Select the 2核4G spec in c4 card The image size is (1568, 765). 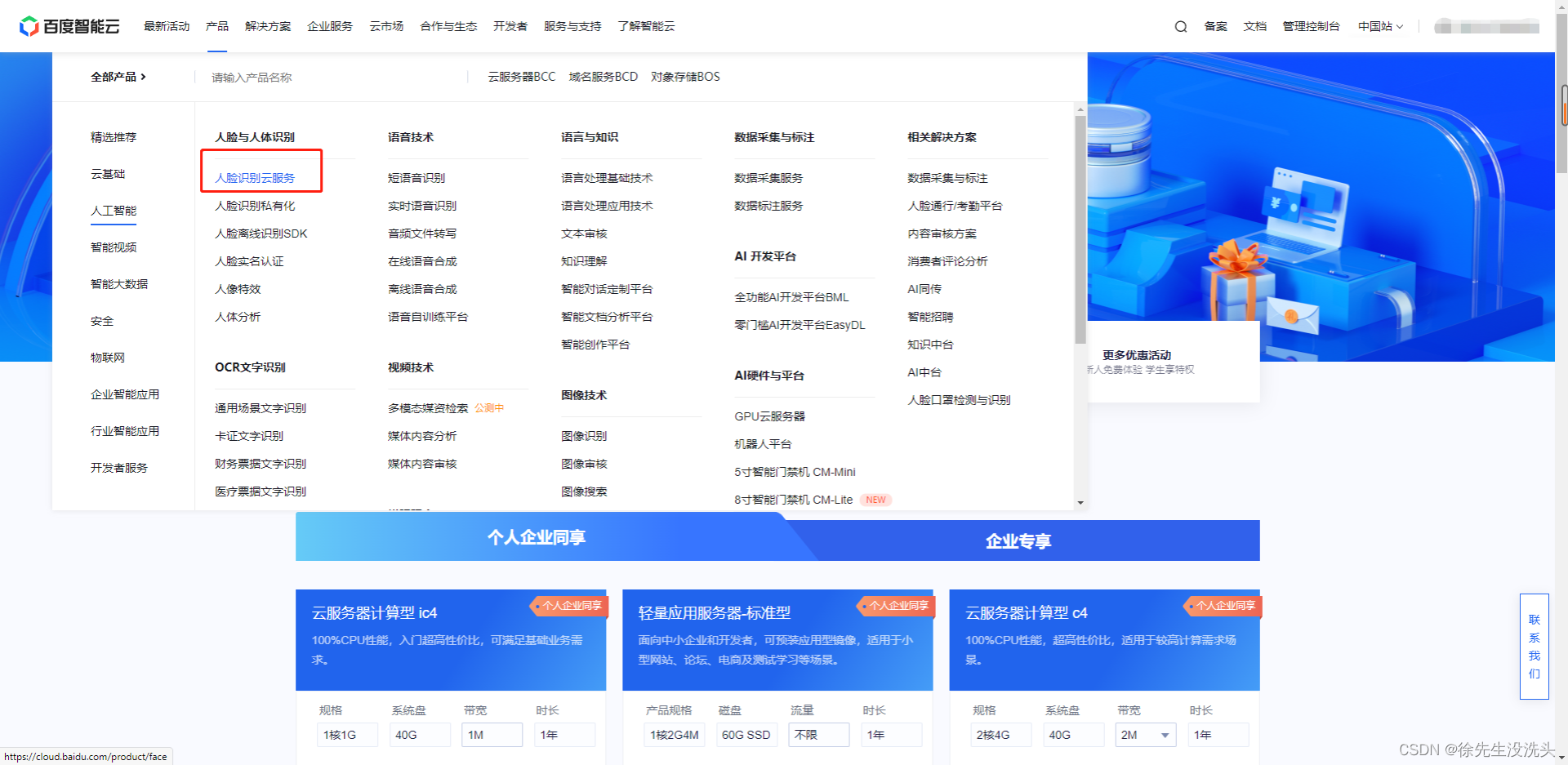click(1000, 735)
